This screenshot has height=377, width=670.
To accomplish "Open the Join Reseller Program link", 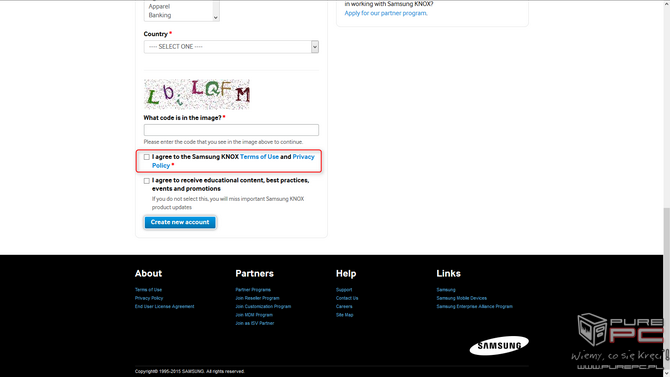I will pos(257,298).
